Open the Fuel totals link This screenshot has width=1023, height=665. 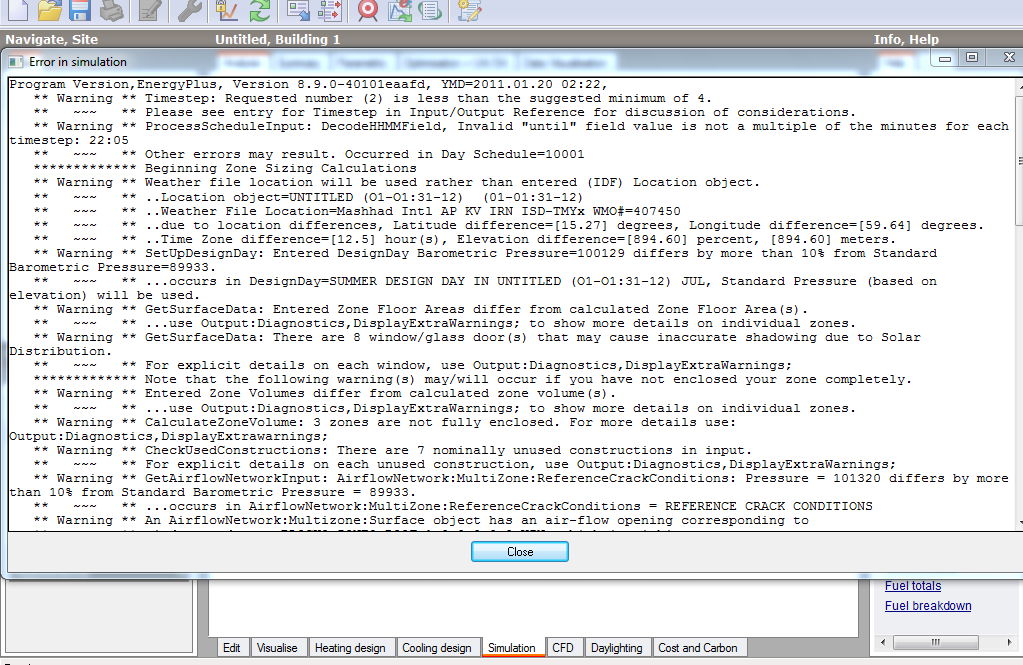913,586
